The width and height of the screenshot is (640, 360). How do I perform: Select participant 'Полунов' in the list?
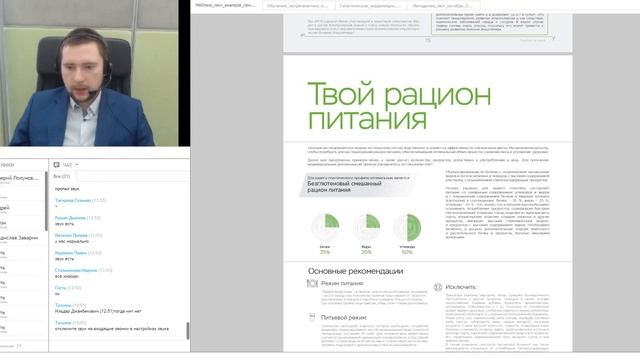pyautogui.click(x=20, y=178)
